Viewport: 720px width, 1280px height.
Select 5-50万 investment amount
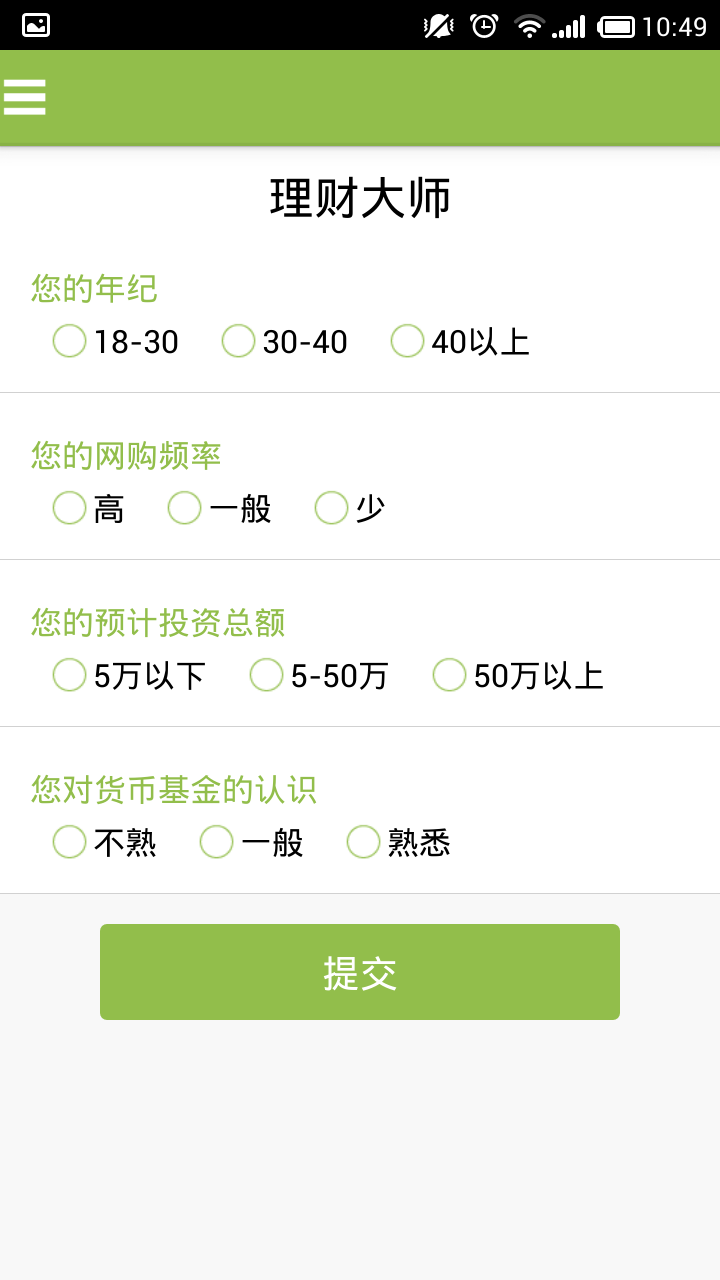(267, 675)
